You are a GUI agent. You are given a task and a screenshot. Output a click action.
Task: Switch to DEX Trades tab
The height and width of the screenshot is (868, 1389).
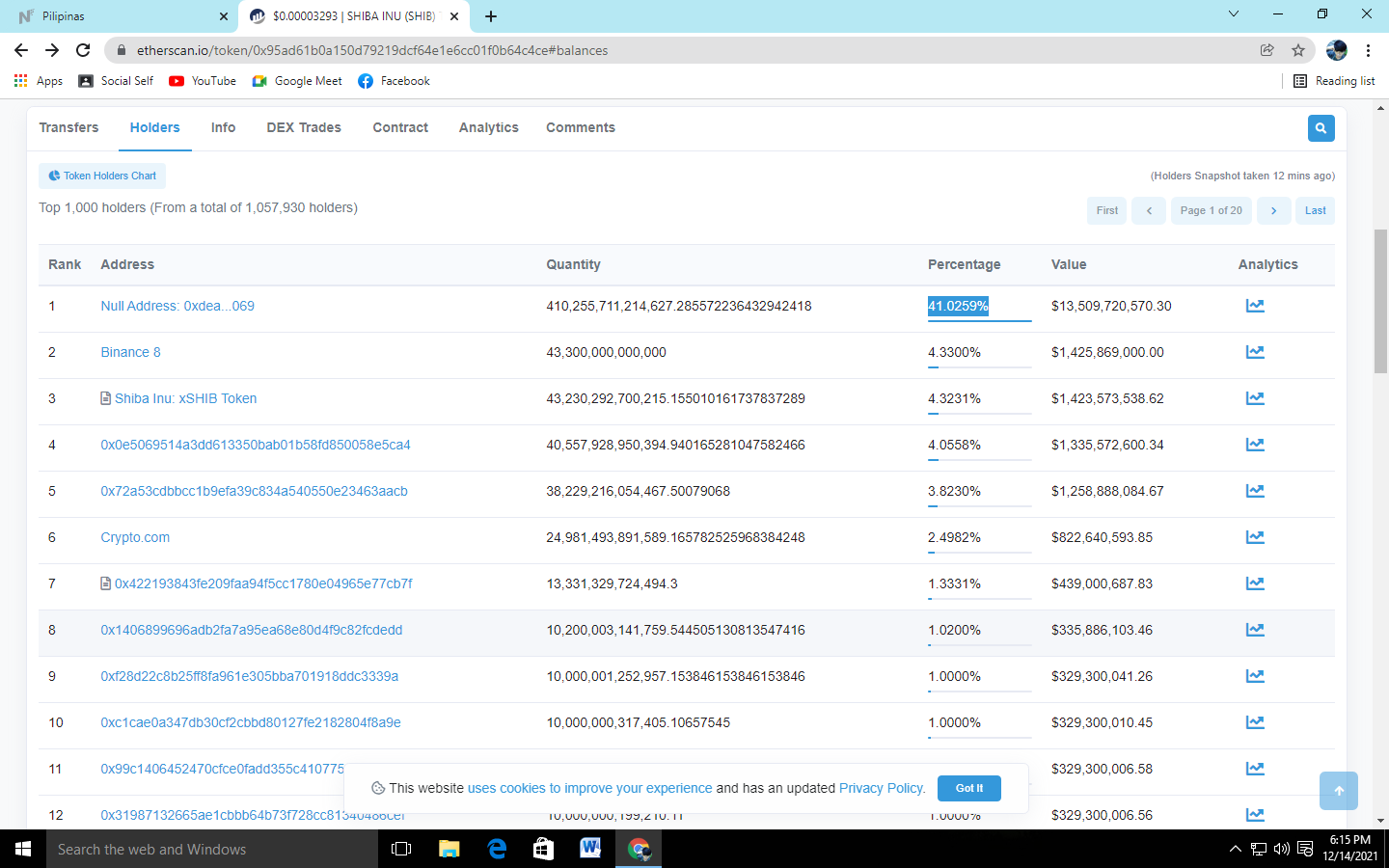(x=304, y=127)
